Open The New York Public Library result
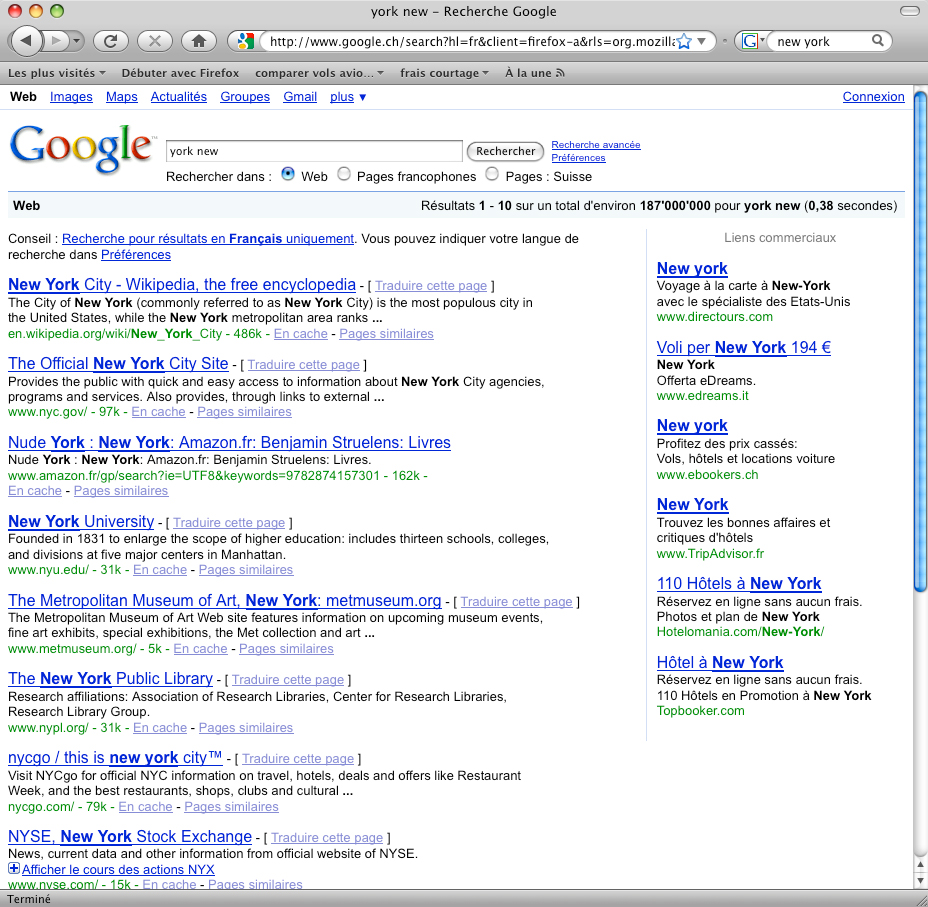Screen dimensions: 928x907 [x=110, y=679]
